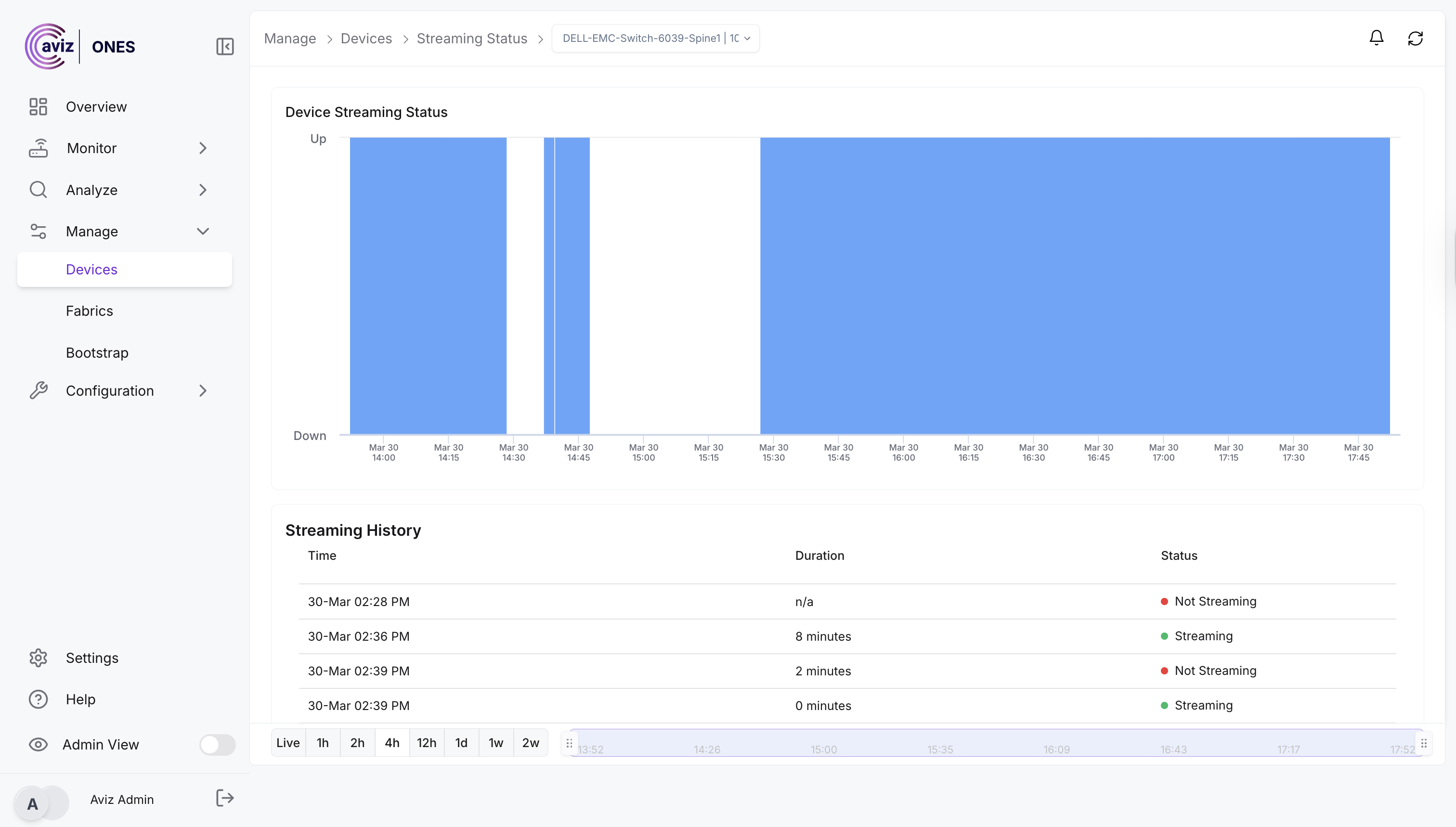
Task: Open Settings via the gear icon
Action: [38, 658]
